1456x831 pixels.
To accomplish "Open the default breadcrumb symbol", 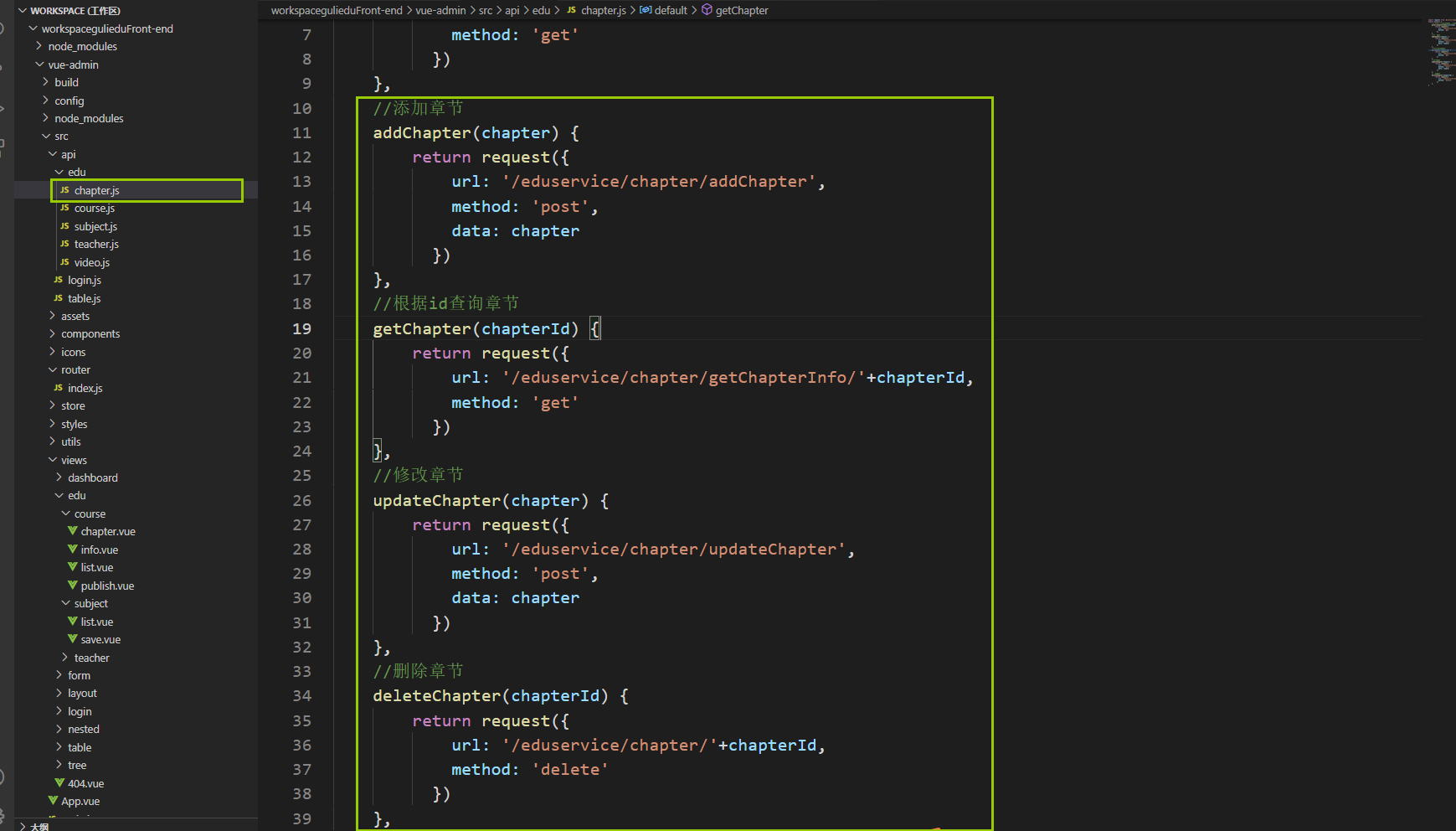I will point(671,10).
